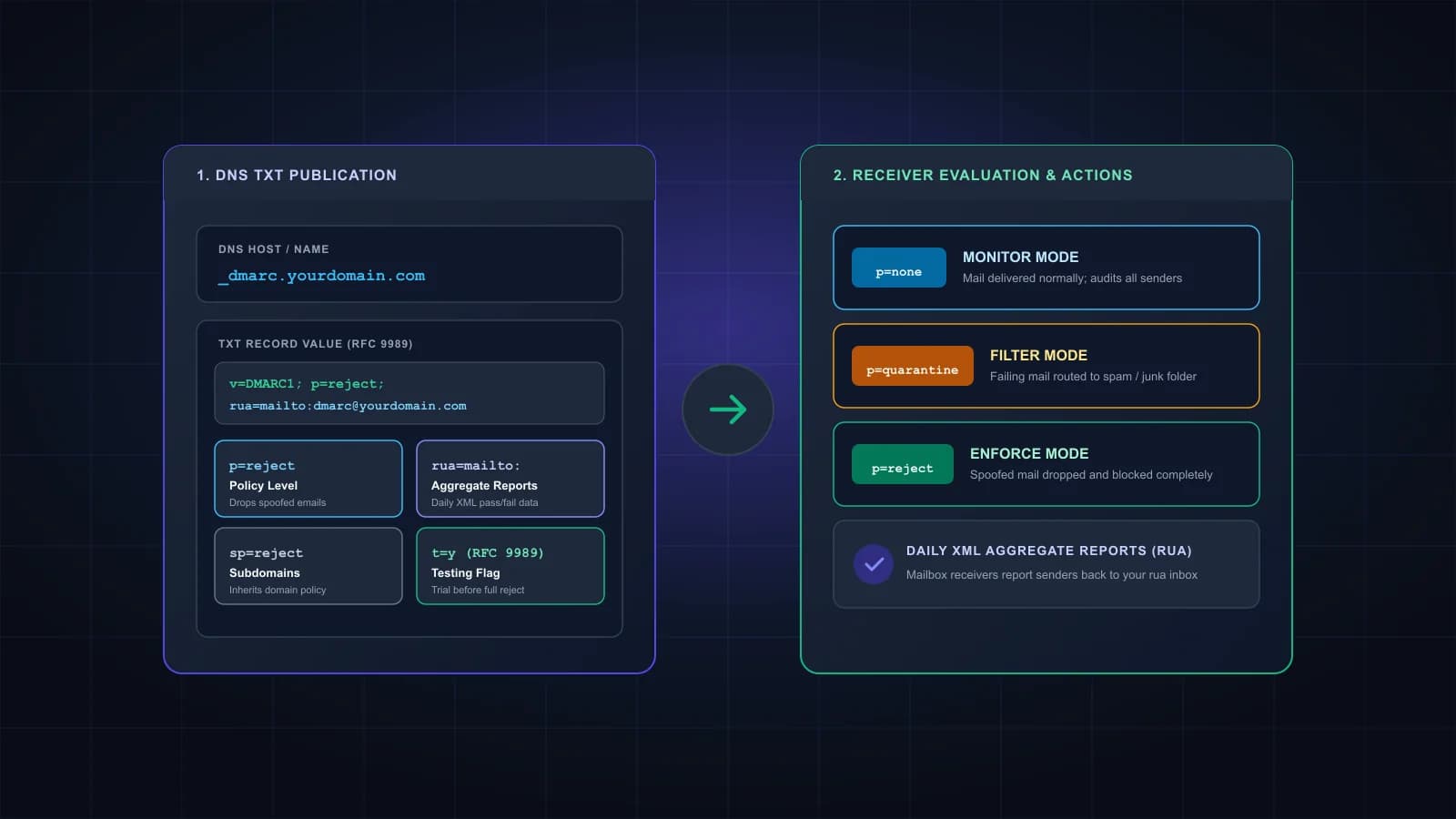This screenshot has width=1456, height=819.
Task: Click the green right-arrow circle icon
Action: coord(728,409)
